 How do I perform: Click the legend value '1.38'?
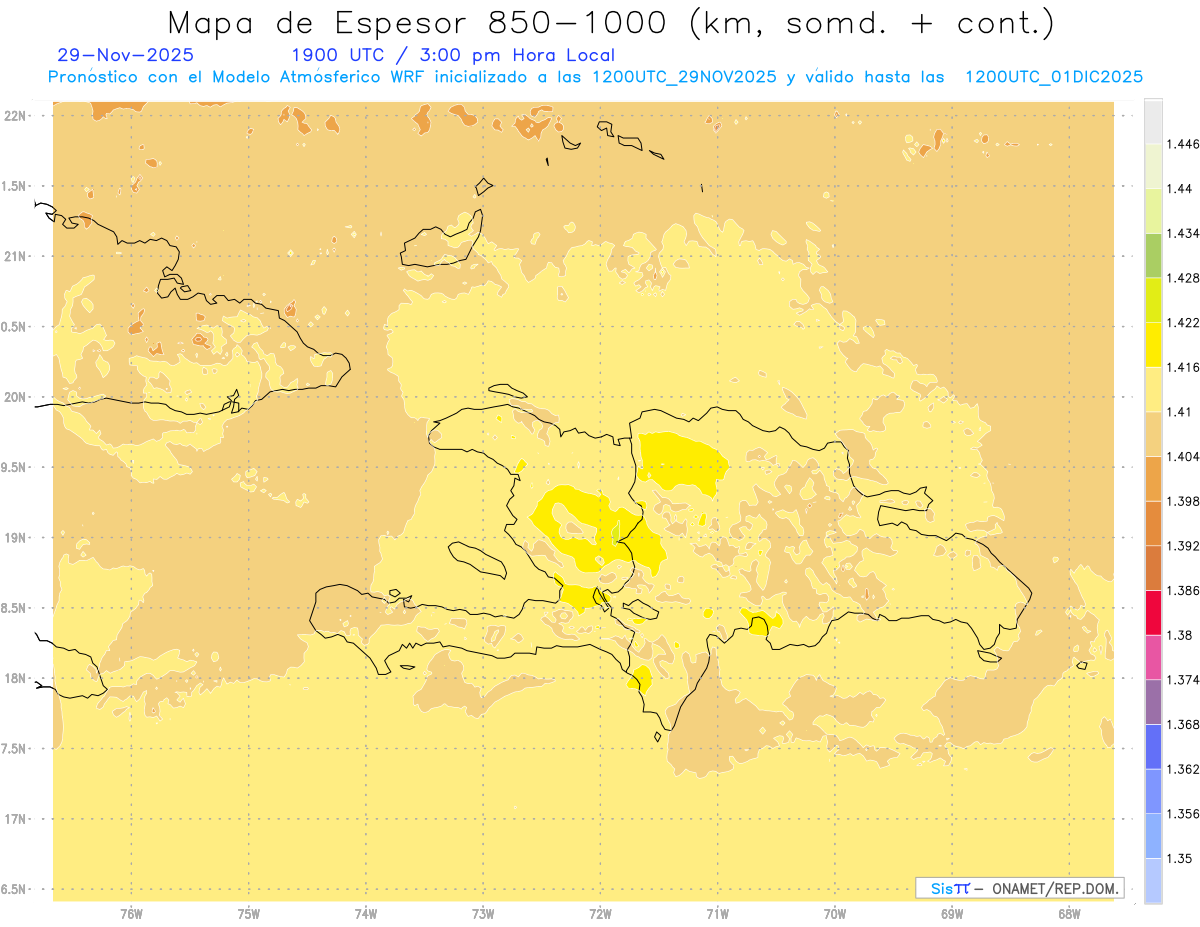[x=1180, y=635]
